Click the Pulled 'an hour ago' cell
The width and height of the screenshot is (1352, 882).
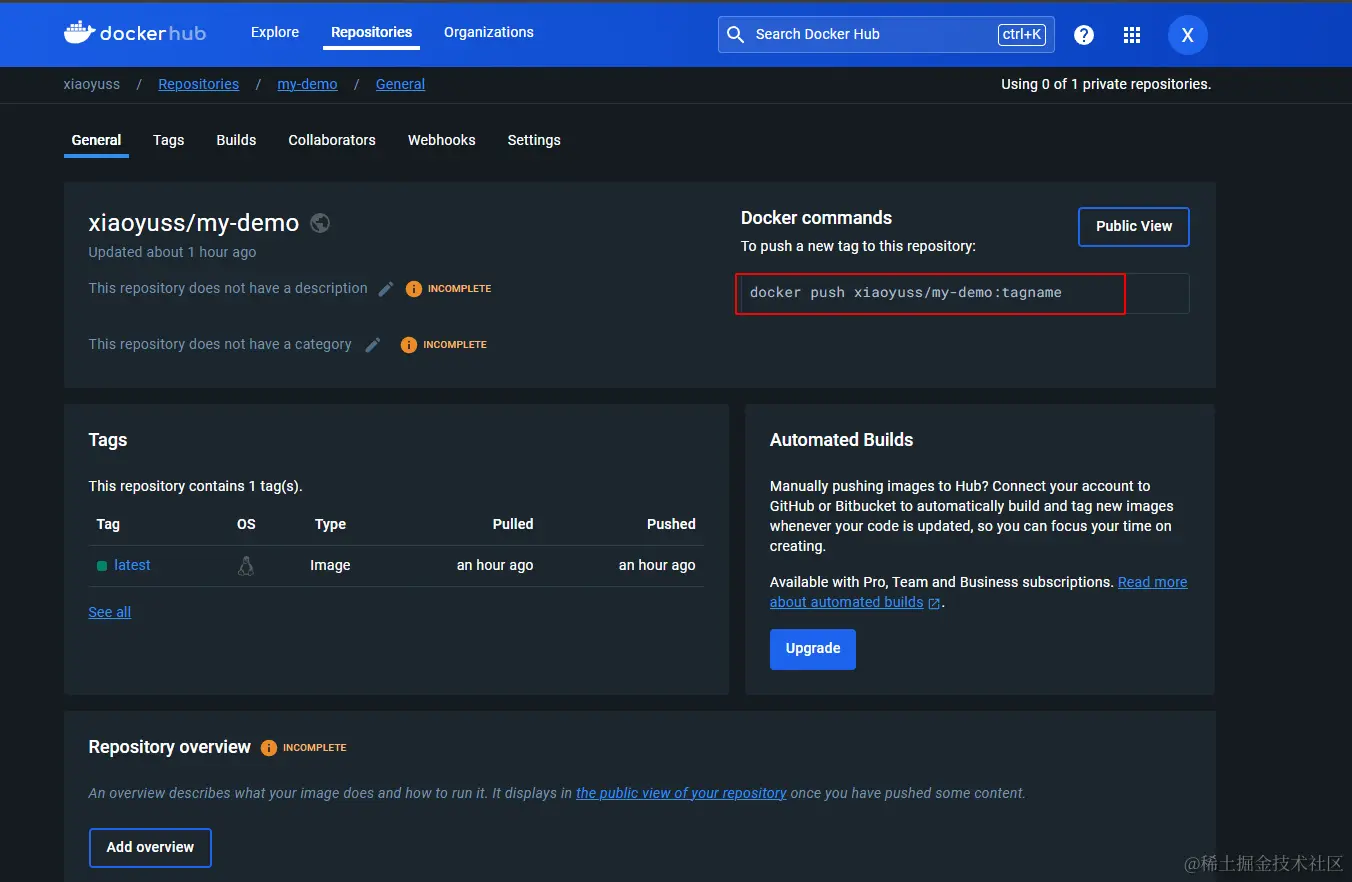pyautogui.click(x=495, y=566)
